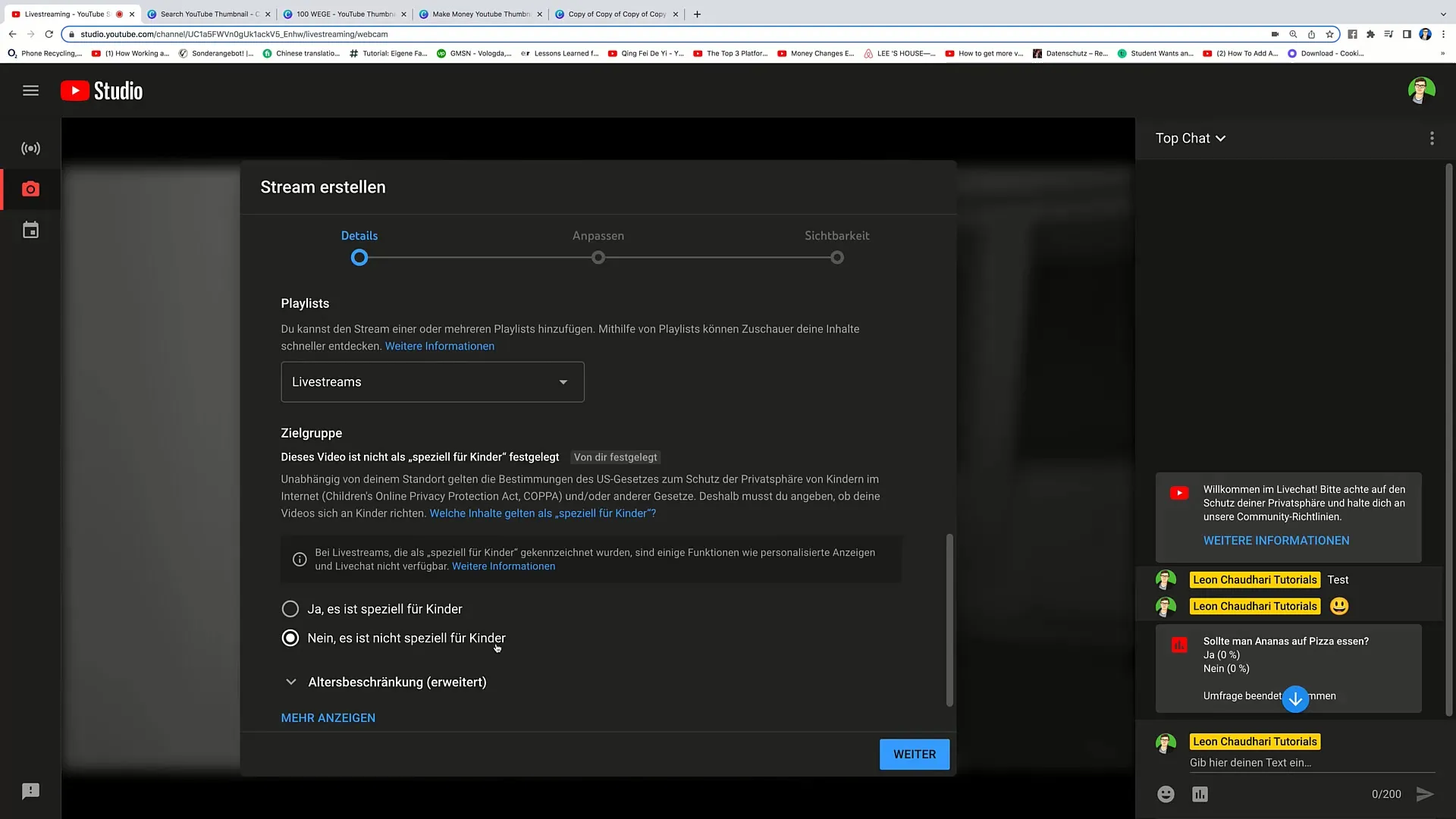Open the Livestreams playlist dropdown
The image size is (1456, 819).
(x=432, y=381)
